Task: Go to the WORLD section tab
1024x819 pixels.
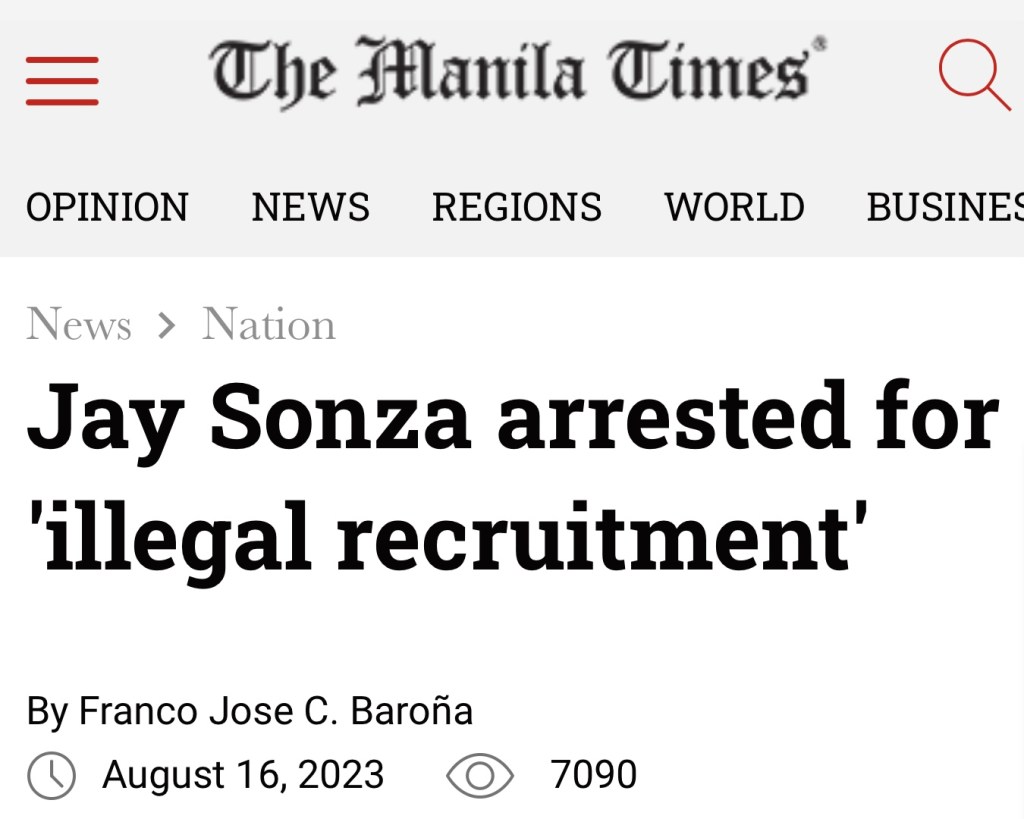Action: pos(734,207)
